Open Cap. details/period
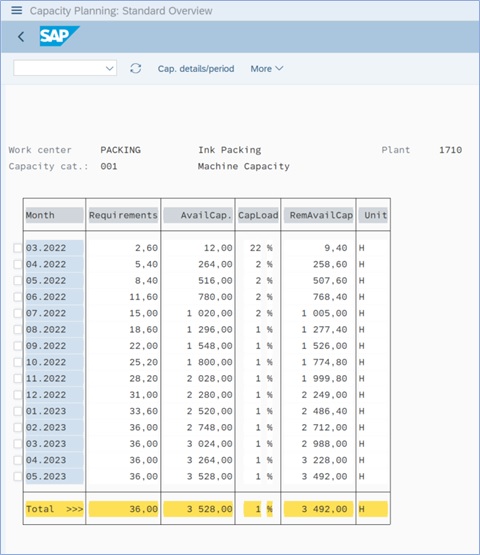This screenshot has height=555, width=480. click(x=196, y=69)
